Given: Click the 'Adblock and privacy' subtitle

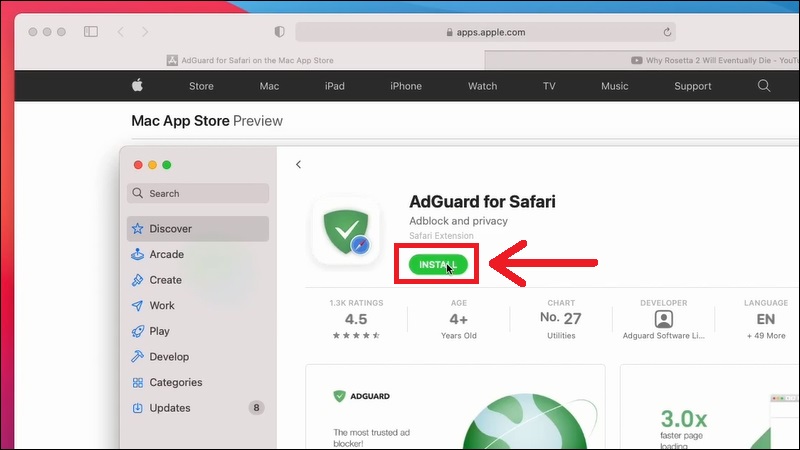Looking at the screenshot, I should pos(458,221).
